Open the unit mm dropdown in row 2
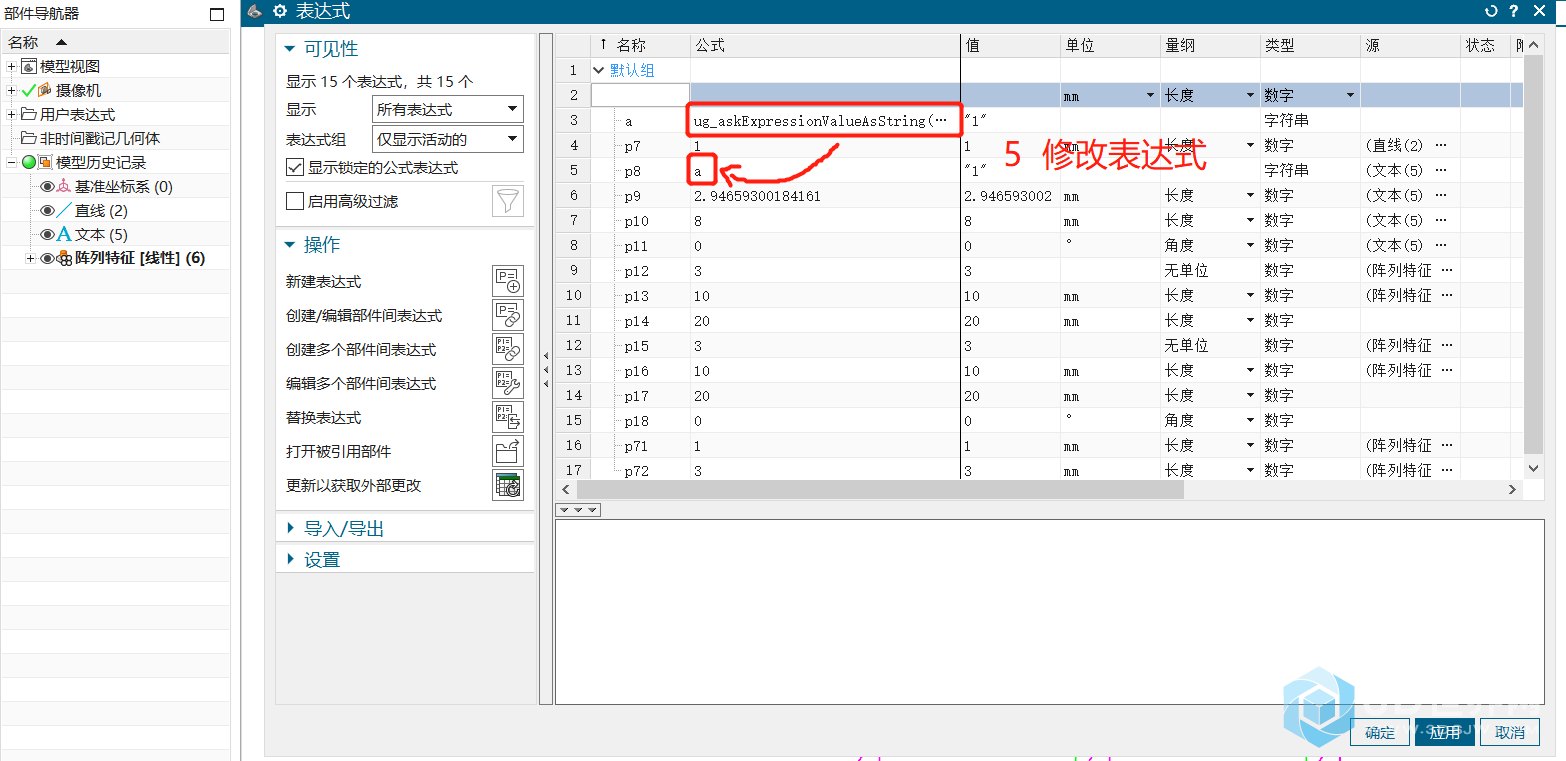Image resolution: width=1566 pixels, height=761 pixels. click(1149, 96)
